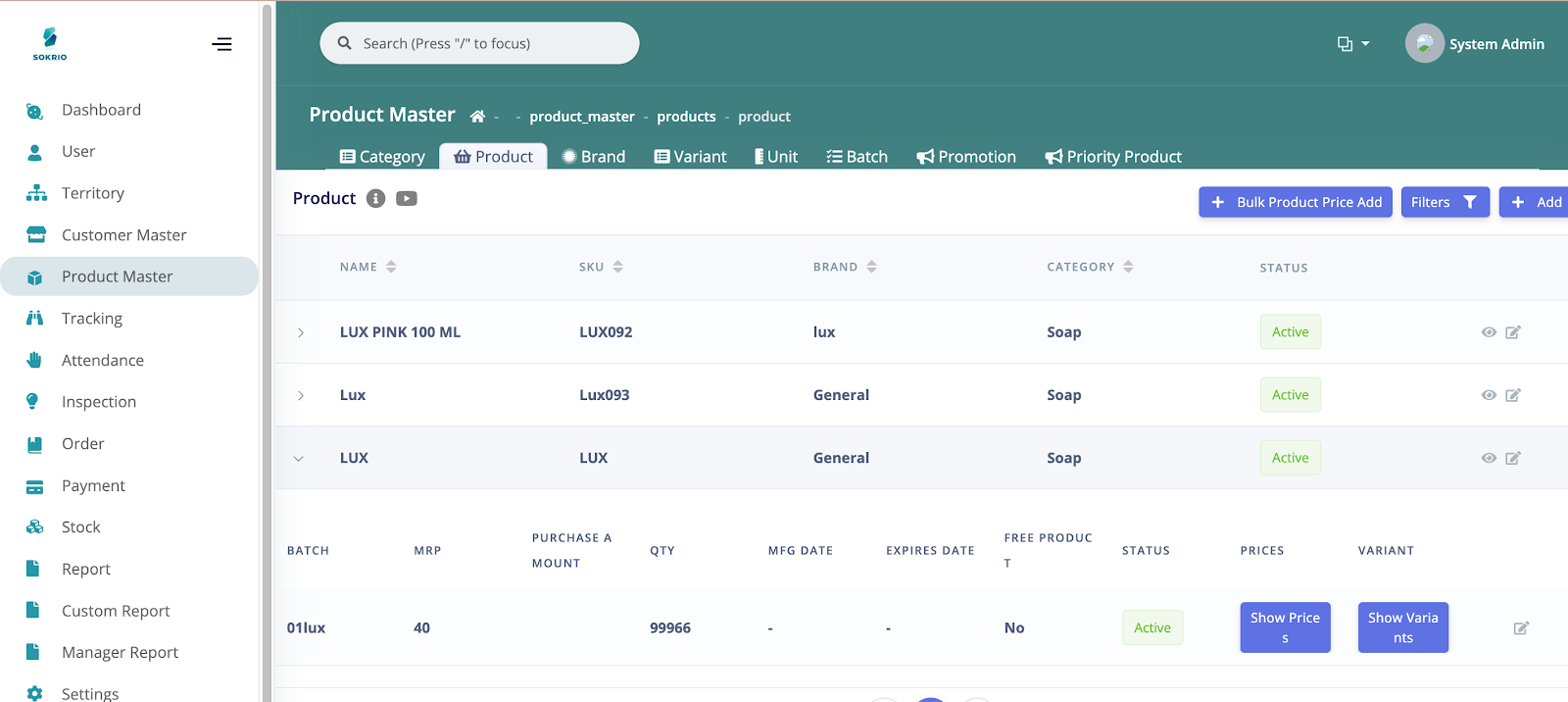This screenshot has height=702, width=1568.
Task: Click the Order book icon
Action: 35,444
